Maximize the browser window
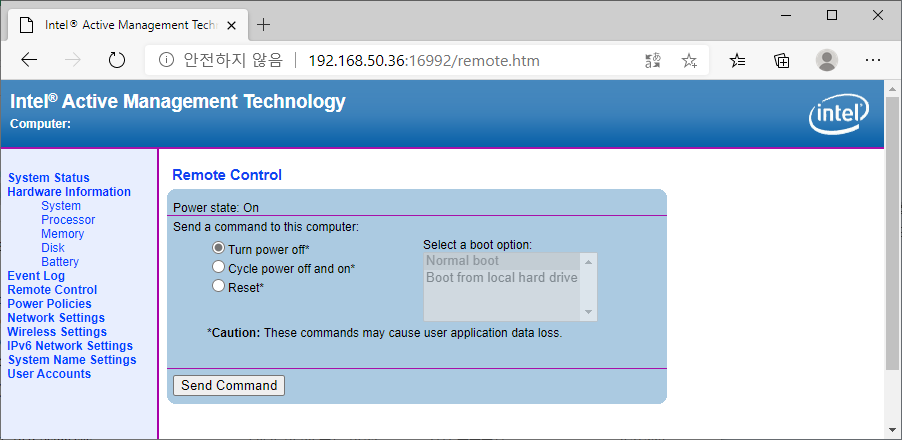 point(832,16)
